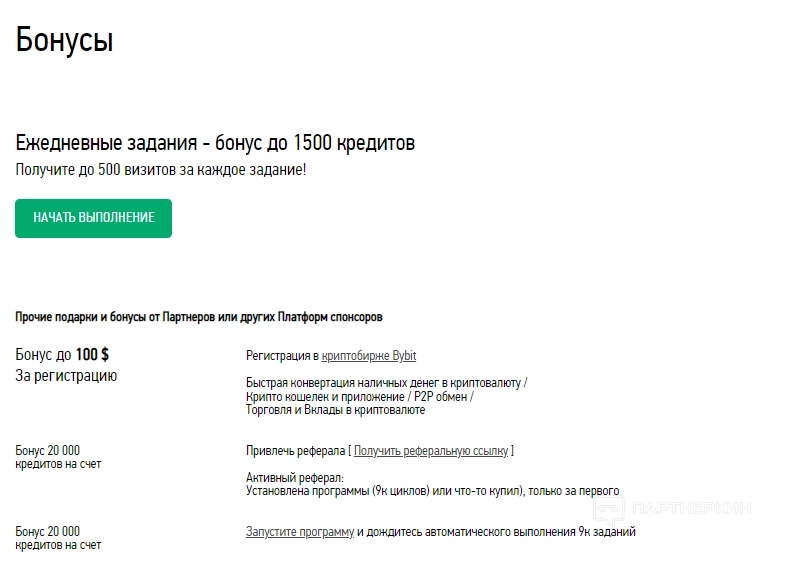Click the За регистрацию label
The width and height of the screenshot is (802, 580).
coord(66,376)
